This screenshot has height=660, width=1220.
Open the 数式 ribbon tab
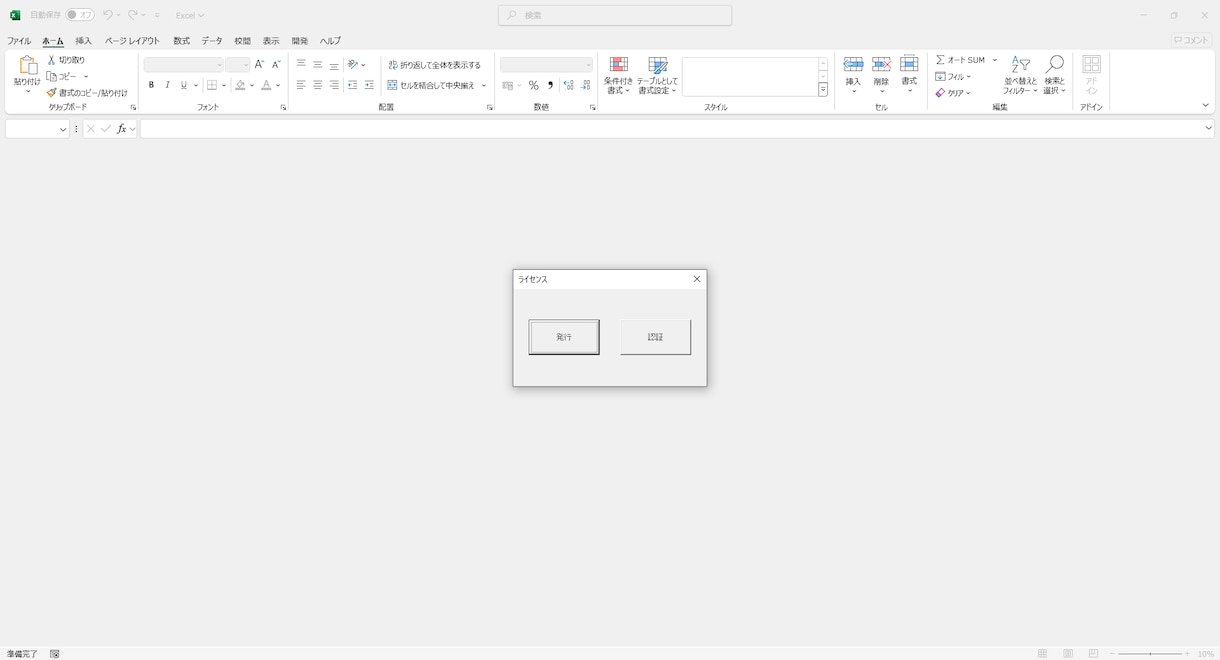click(181, 41)
